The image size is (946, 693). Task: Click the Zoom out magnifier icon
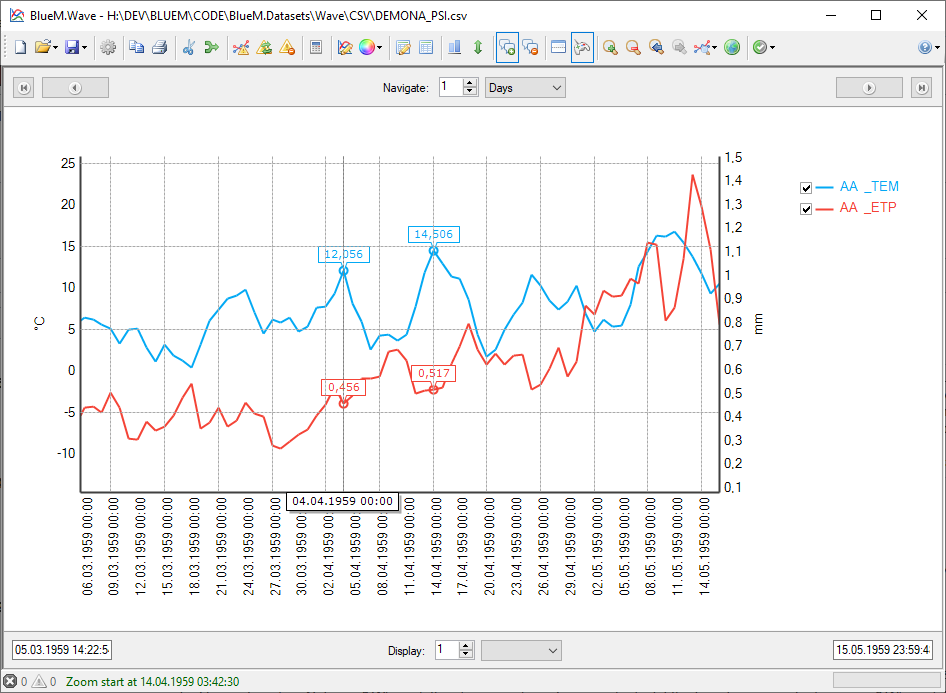pyautogui.click(x=633, y=47)
